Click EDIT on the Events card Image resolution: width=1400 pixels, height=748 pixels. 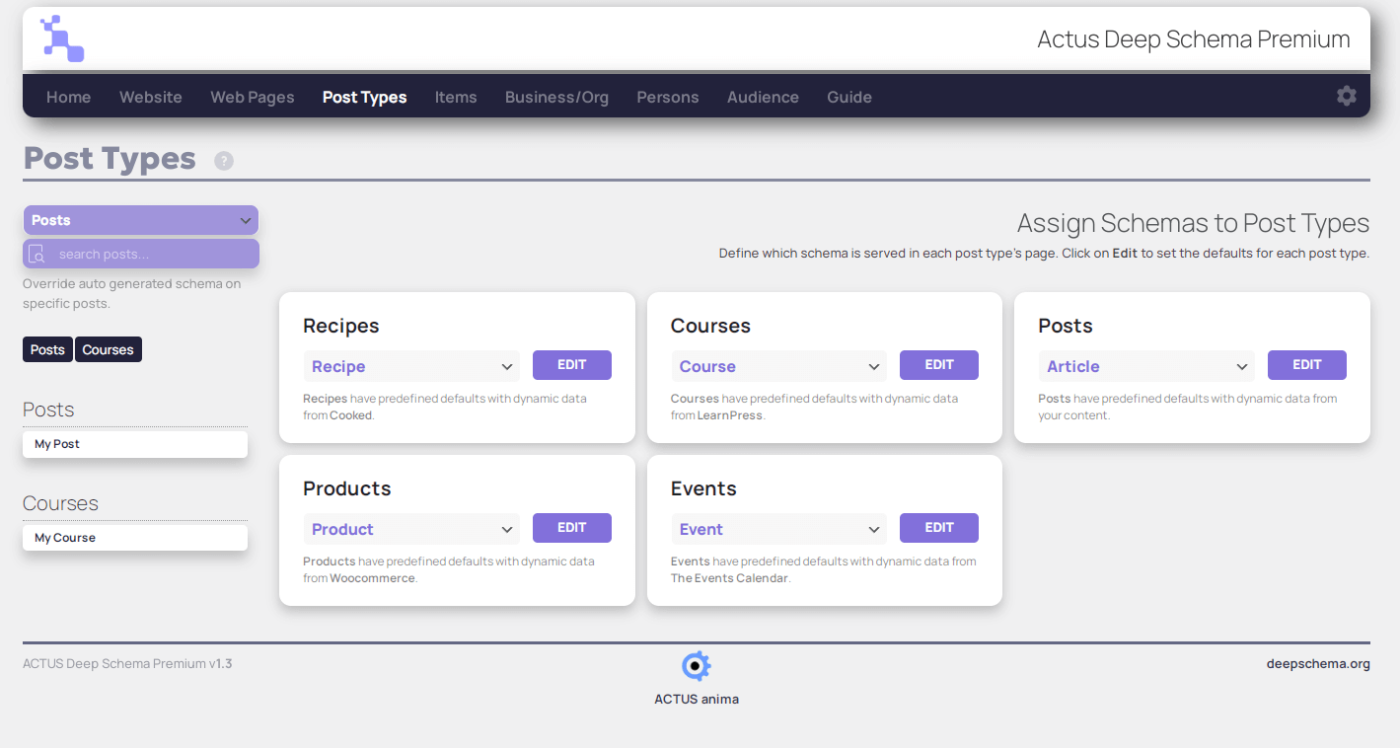[x=939, y=528]
